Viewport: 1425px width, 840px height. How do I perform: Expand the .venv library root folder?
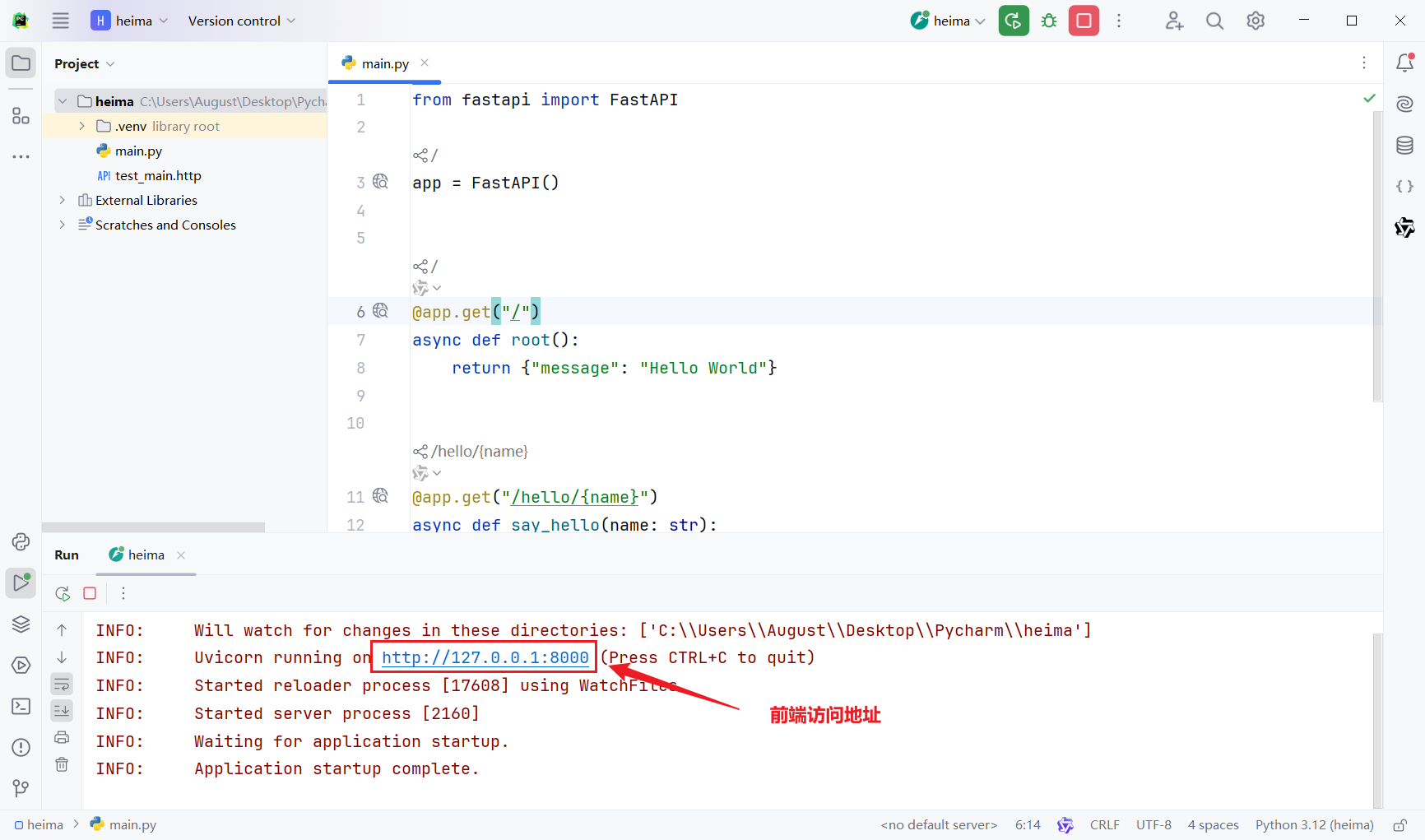(81, 126)
